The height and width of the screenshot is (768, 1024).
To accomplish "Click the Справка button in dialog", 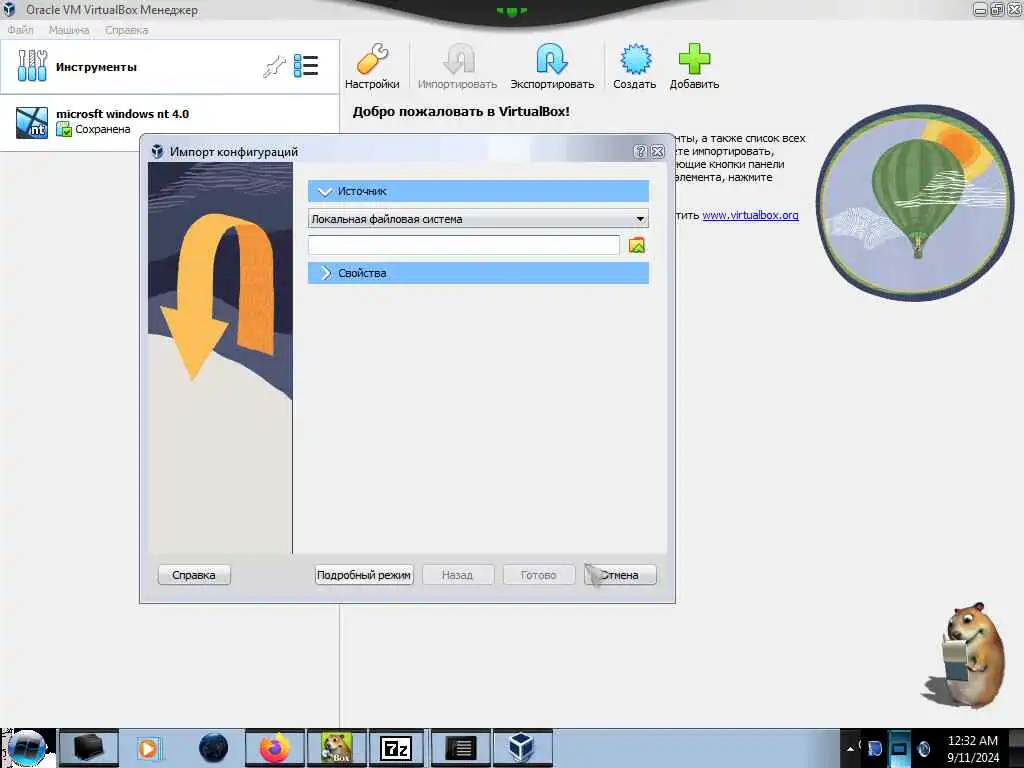I will (194, 575).
